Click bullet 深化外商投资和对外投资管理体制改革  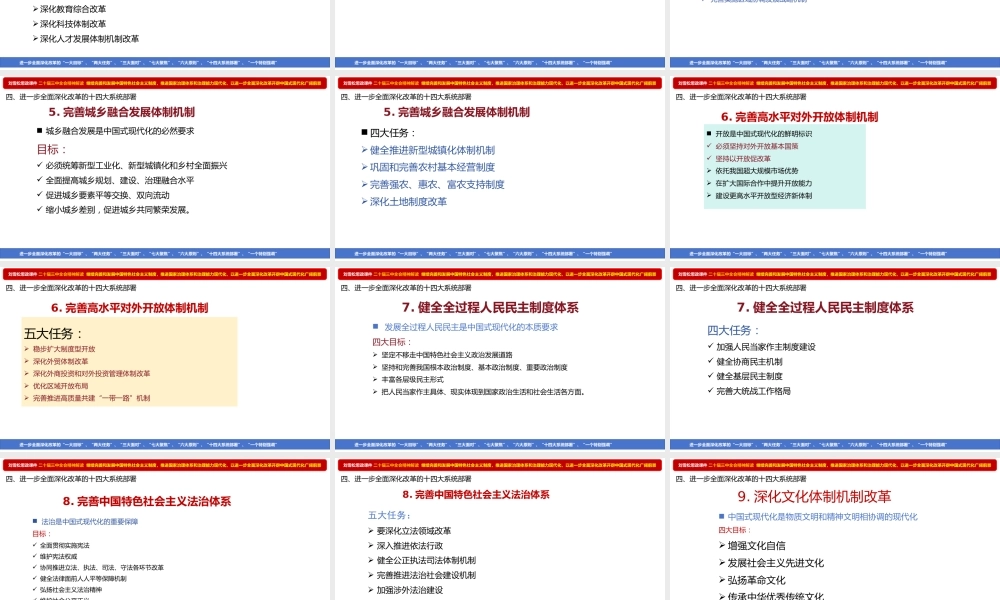coord(91,374)
